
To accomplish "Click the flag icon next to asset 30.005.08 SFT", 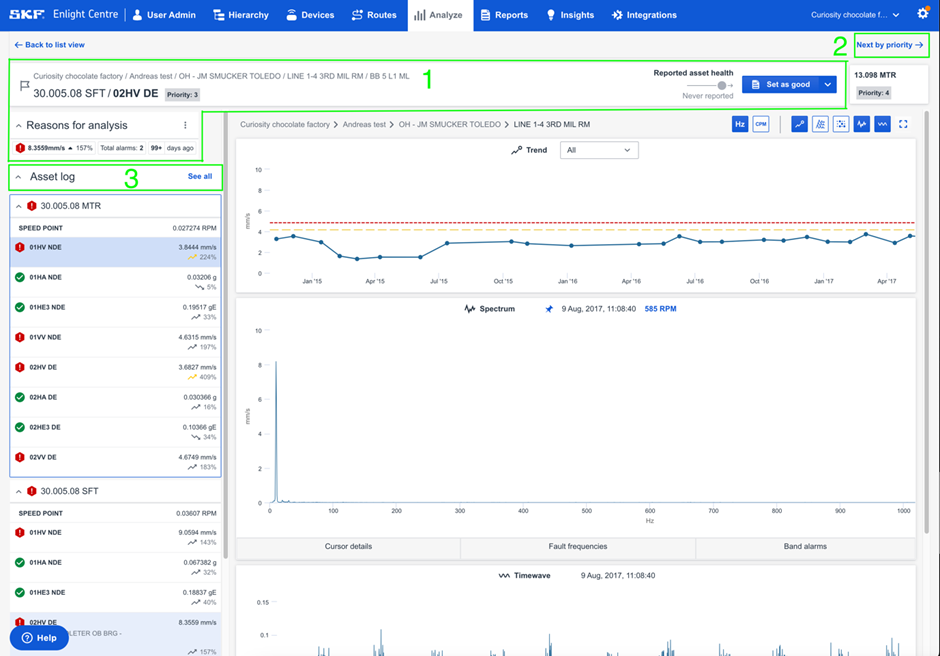I will click(x=24, y=87).
